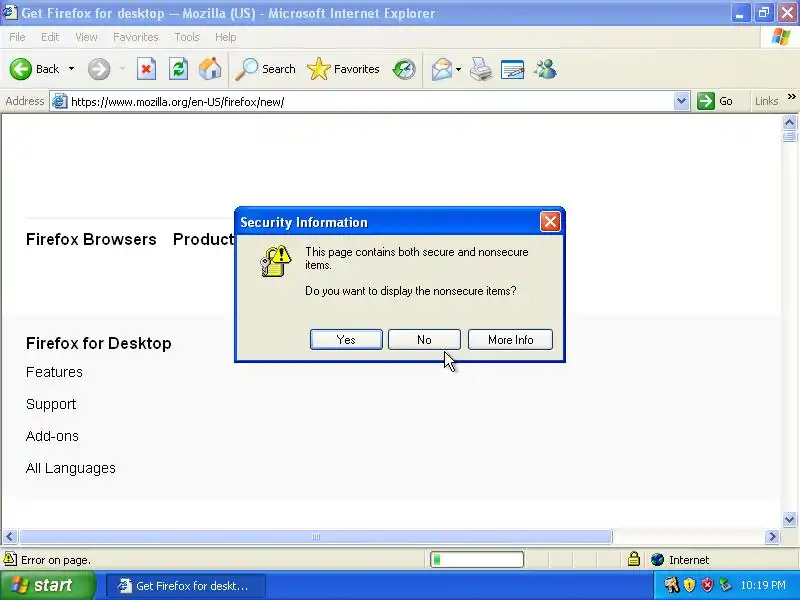Open the Windows start button
This screenshot has height=600, width=800.
pyautogui.click(x=48, y=585)
